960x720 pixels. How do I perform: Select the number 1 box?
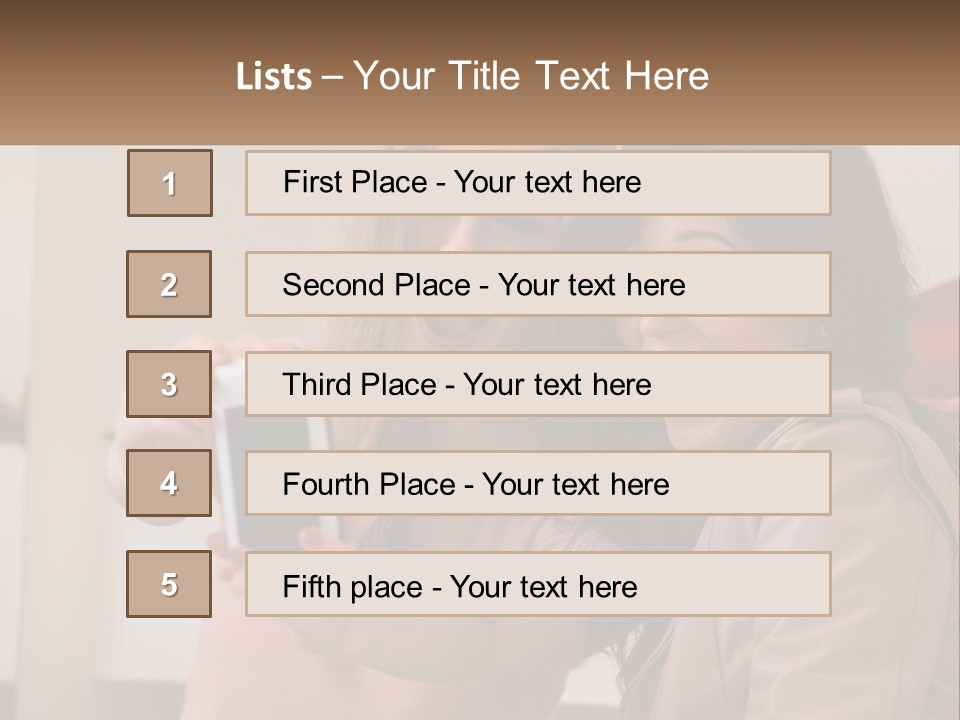(170, 183)
